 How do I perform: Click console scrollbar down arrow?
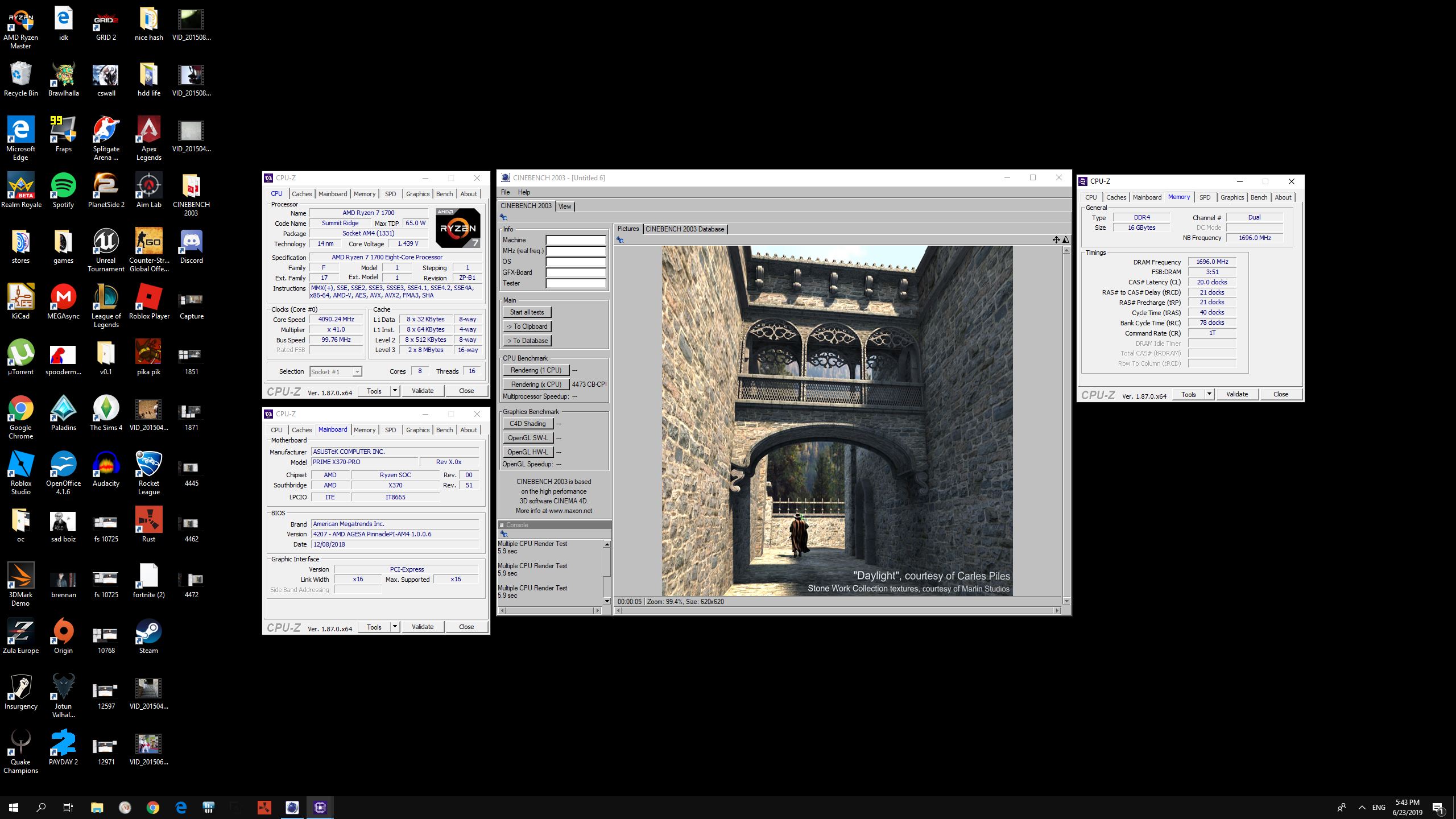[607, 601]
